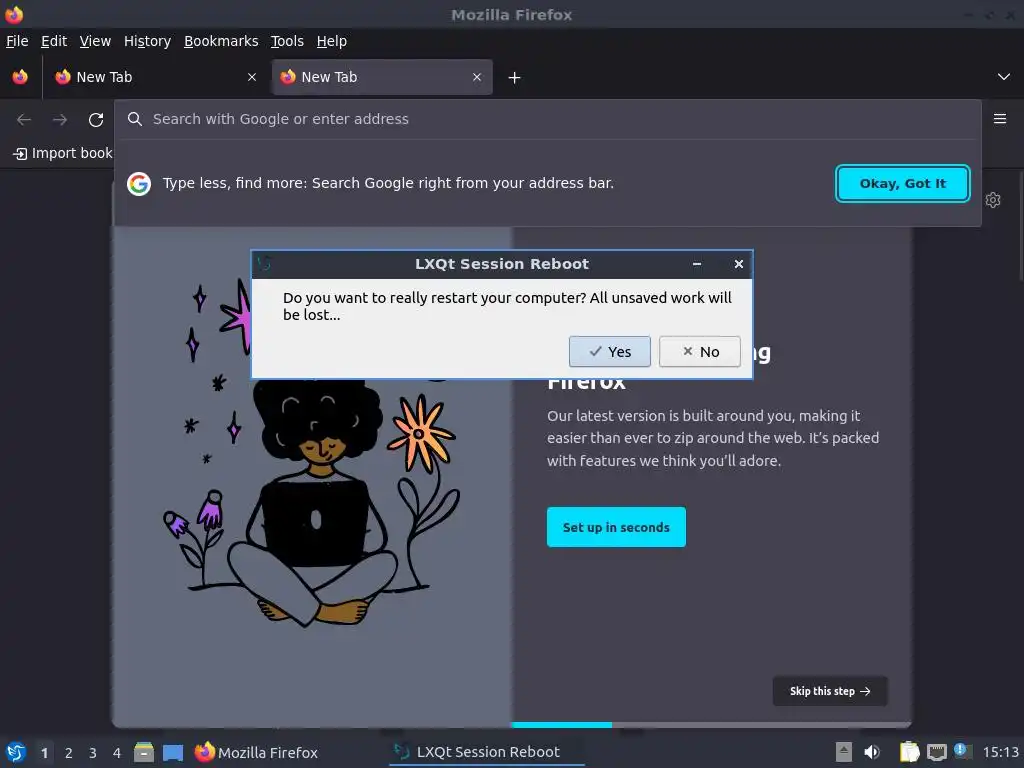
Task: Click Skip this step link
Action: click(829, 691)
